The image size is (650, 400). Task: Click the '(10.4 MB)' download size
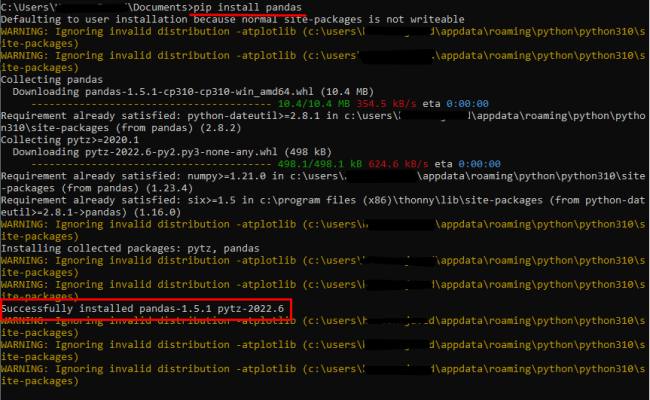tap(347, 92)
